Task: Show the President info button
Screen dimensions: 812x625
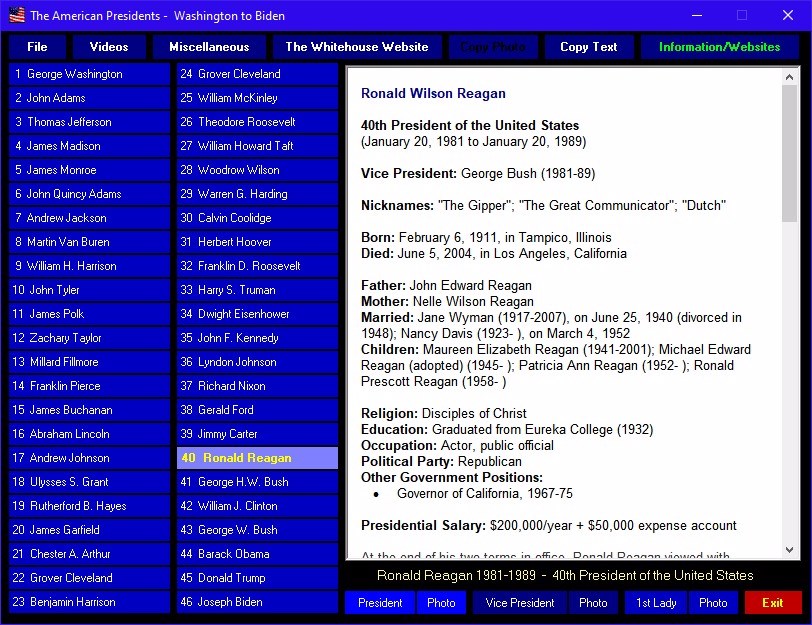Action: point(380,603)
